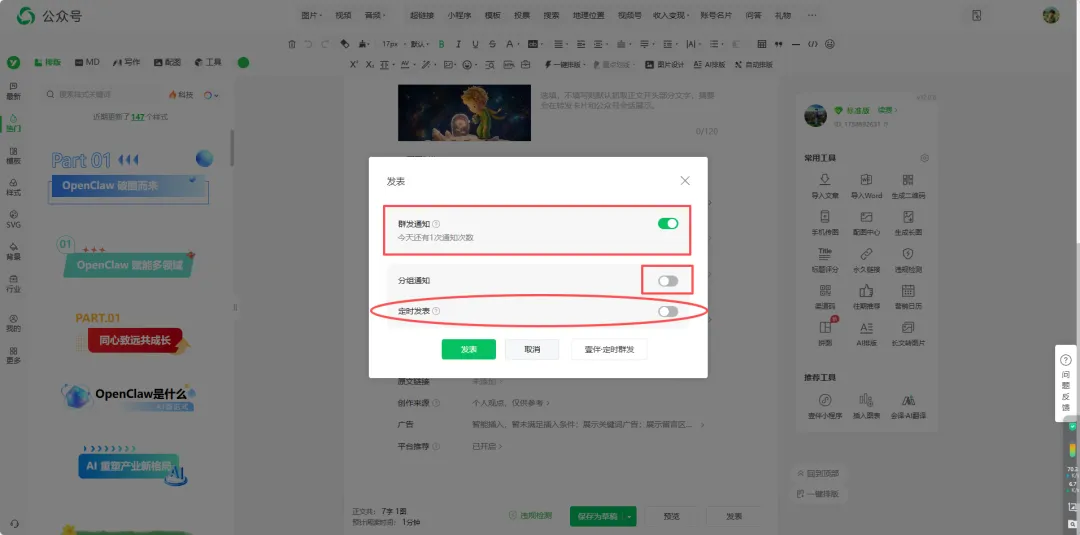
Task: Click the 预览 button at bottom
Action: pyautogui.click(x=671, y=516)
